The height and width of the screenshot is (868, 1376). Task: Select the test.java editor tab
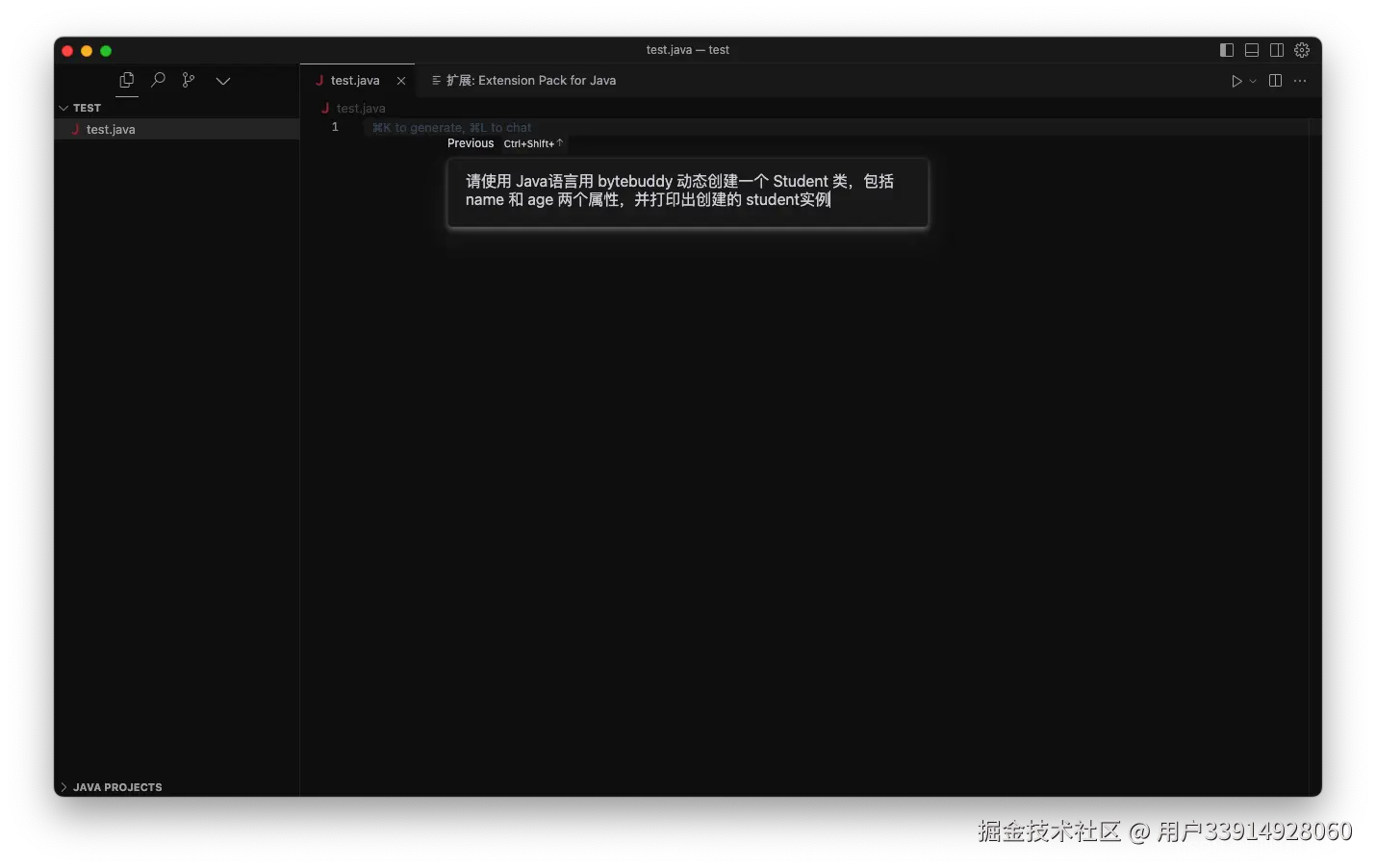tap(356, 81)
